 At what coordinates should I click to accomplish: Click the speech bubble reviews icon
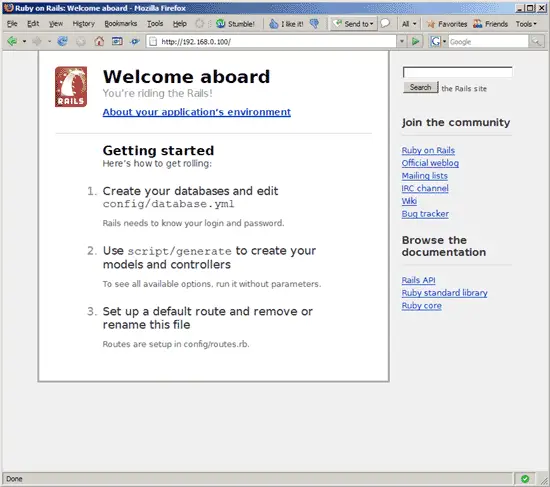pyautogui.click(x=385, y=24)
